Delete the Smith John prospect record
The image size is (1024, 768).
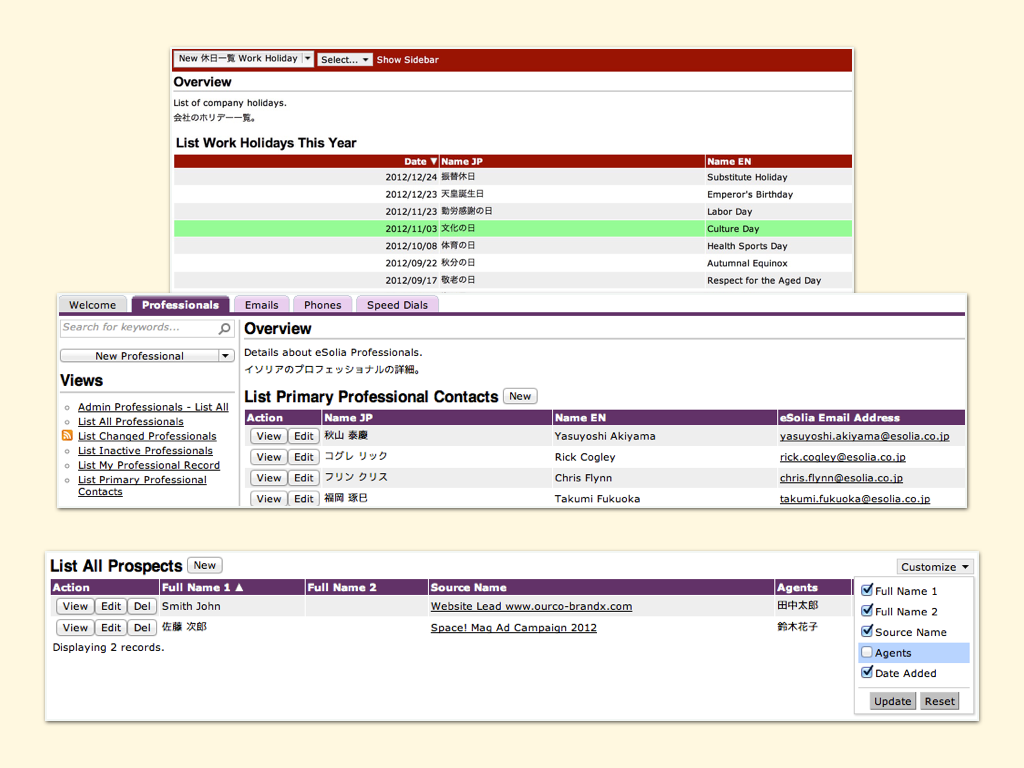(142, 606)
